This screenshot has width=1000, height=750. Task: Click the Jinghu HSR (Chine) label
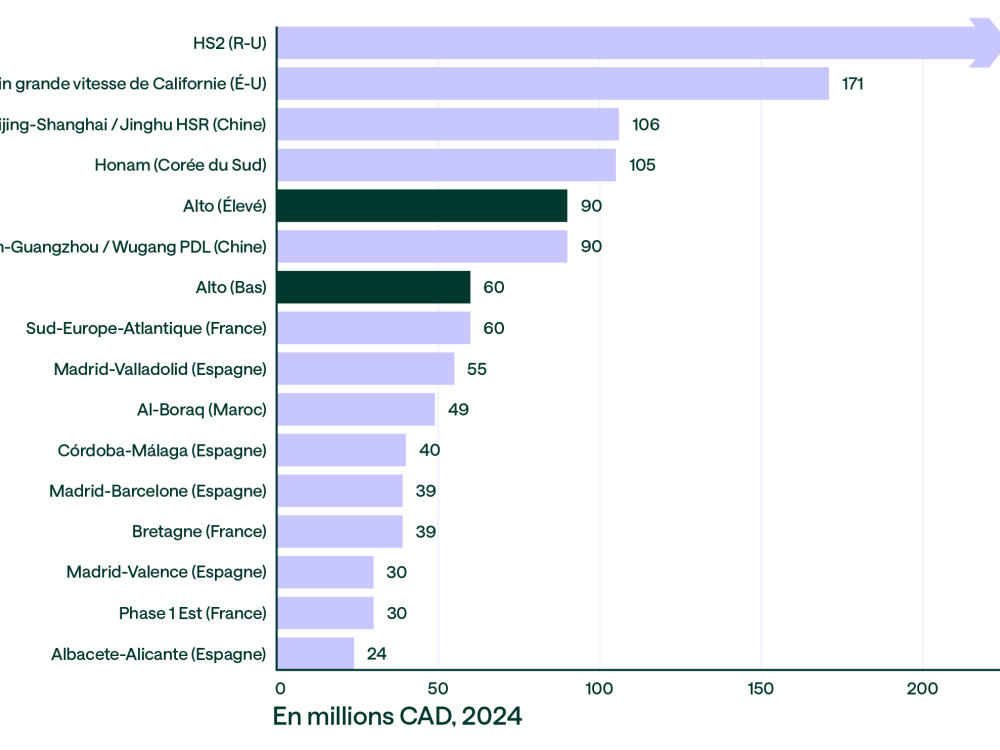coord(133,124)
